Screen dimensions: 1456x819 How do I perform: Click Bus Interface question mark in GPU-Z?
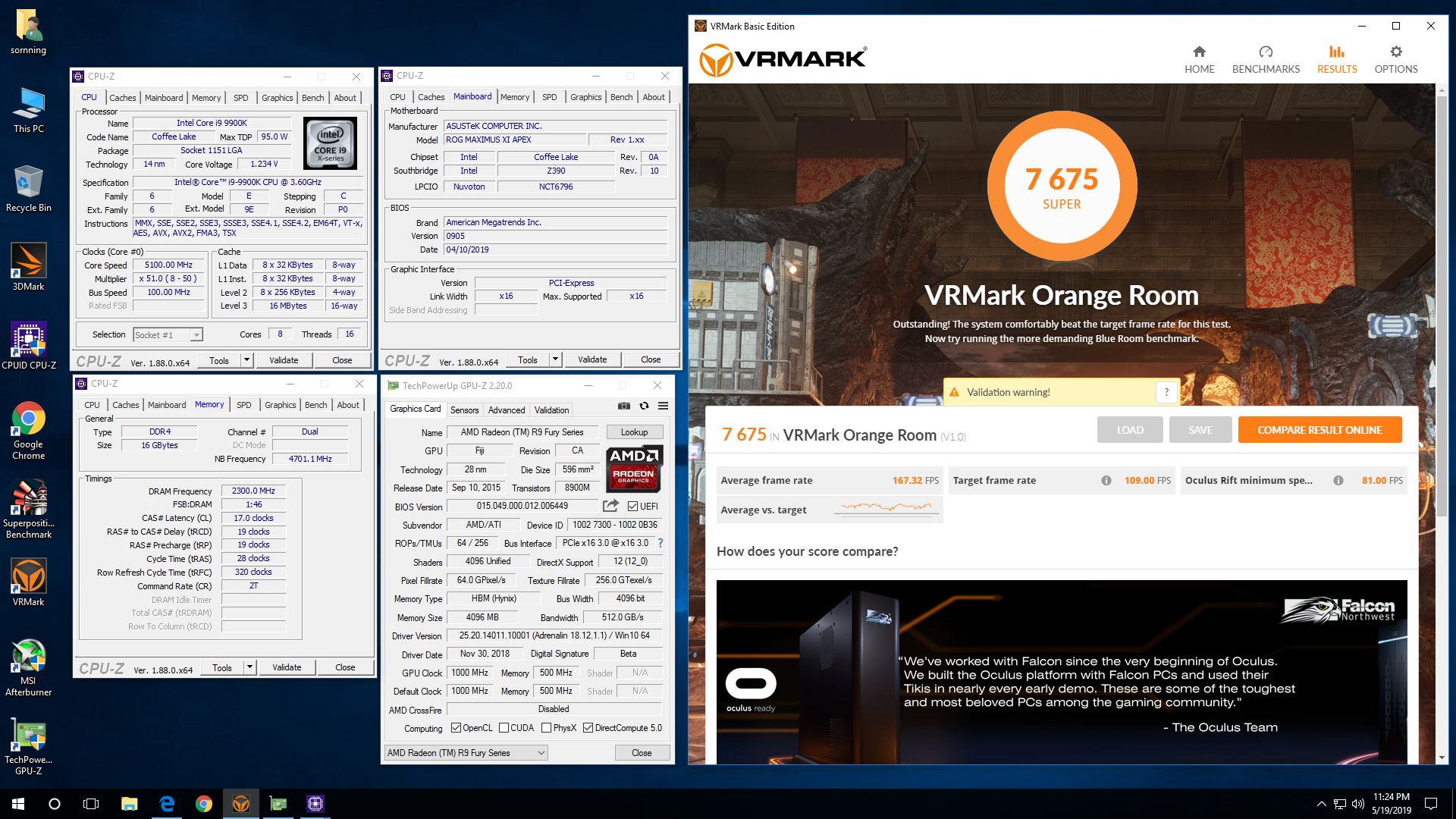click(x=661, y=543)
